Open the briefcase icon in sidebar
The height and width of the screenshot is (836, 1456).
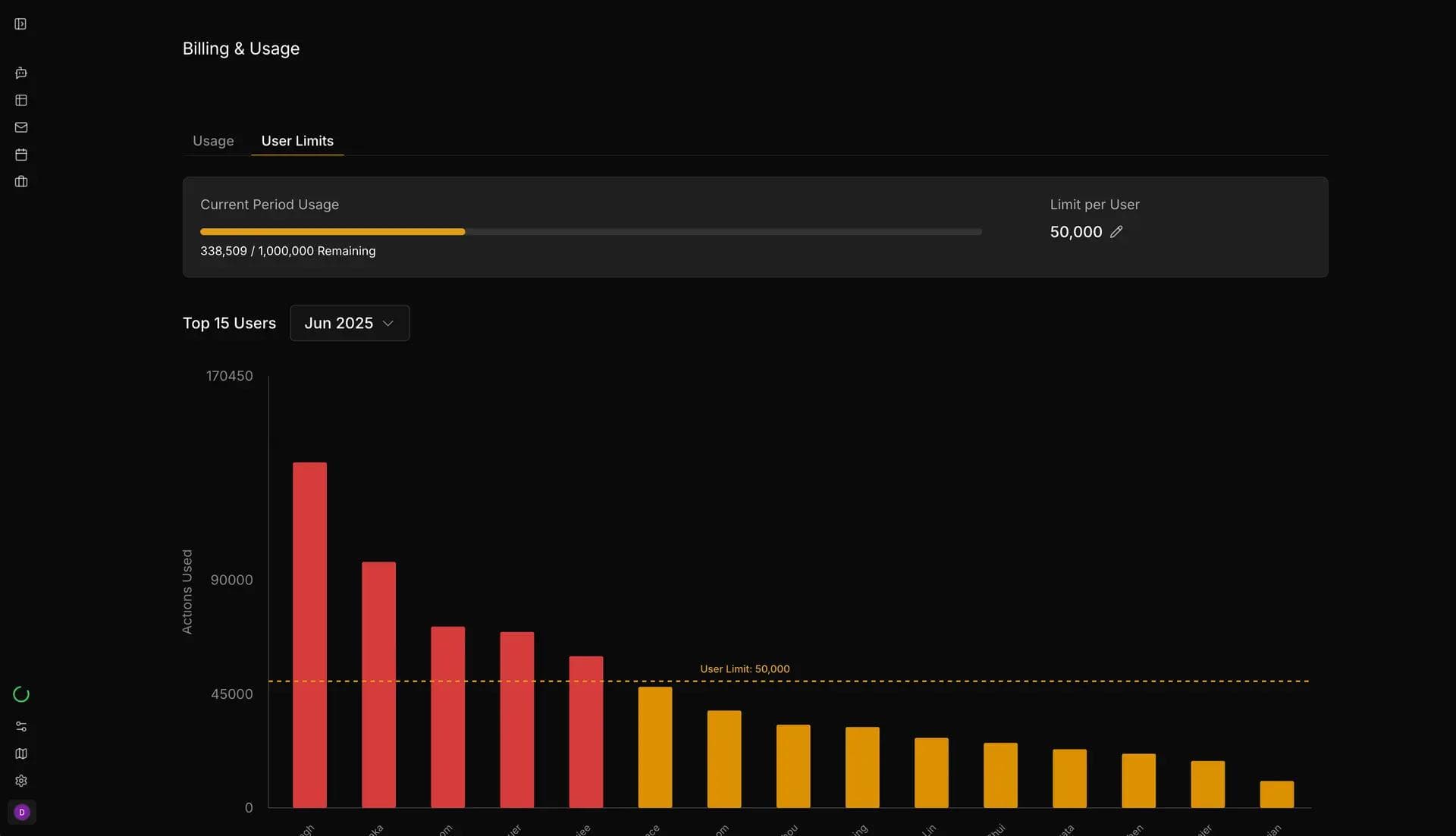pyautogui.click(x=21, y=182)
